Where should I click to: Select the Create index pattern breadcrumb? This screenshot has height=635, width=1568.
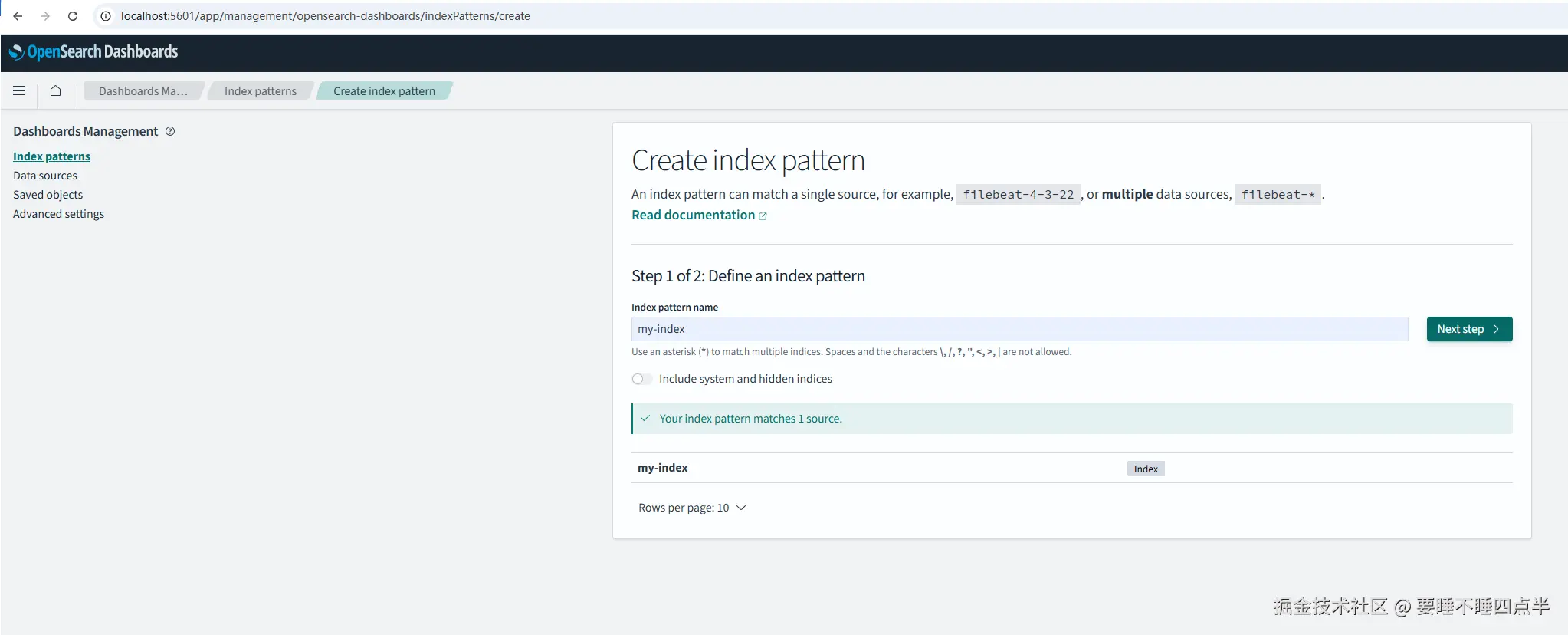[x=384, y=91]
